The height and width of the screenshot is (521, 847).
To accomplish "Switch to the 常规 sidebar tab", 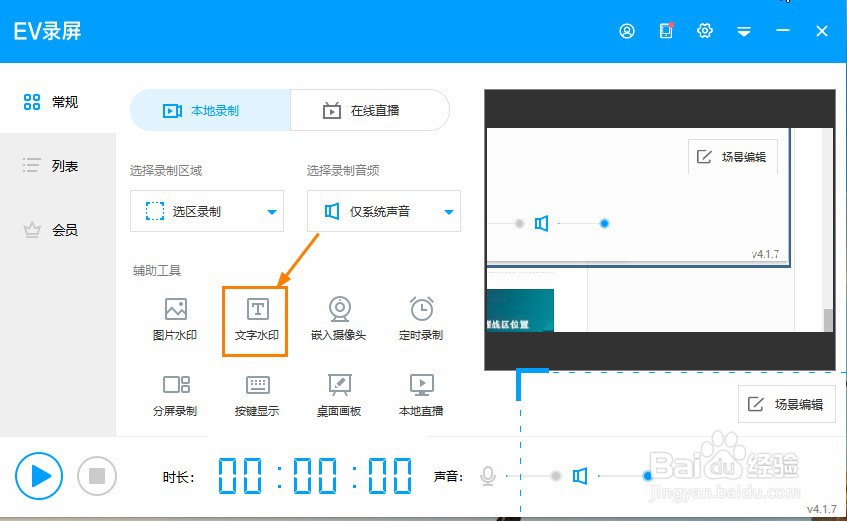I will click(x=58, y=101).
